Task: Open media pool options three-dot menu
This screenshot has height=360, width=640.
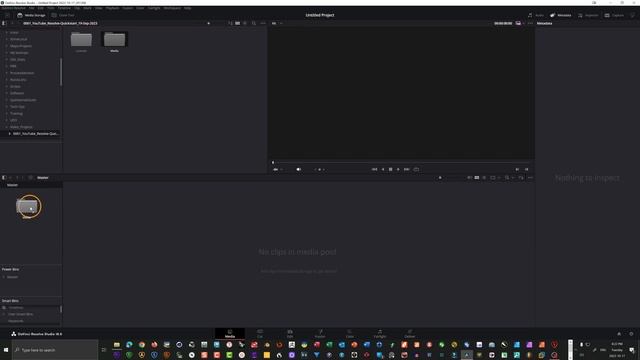Action: click(530, 178)
